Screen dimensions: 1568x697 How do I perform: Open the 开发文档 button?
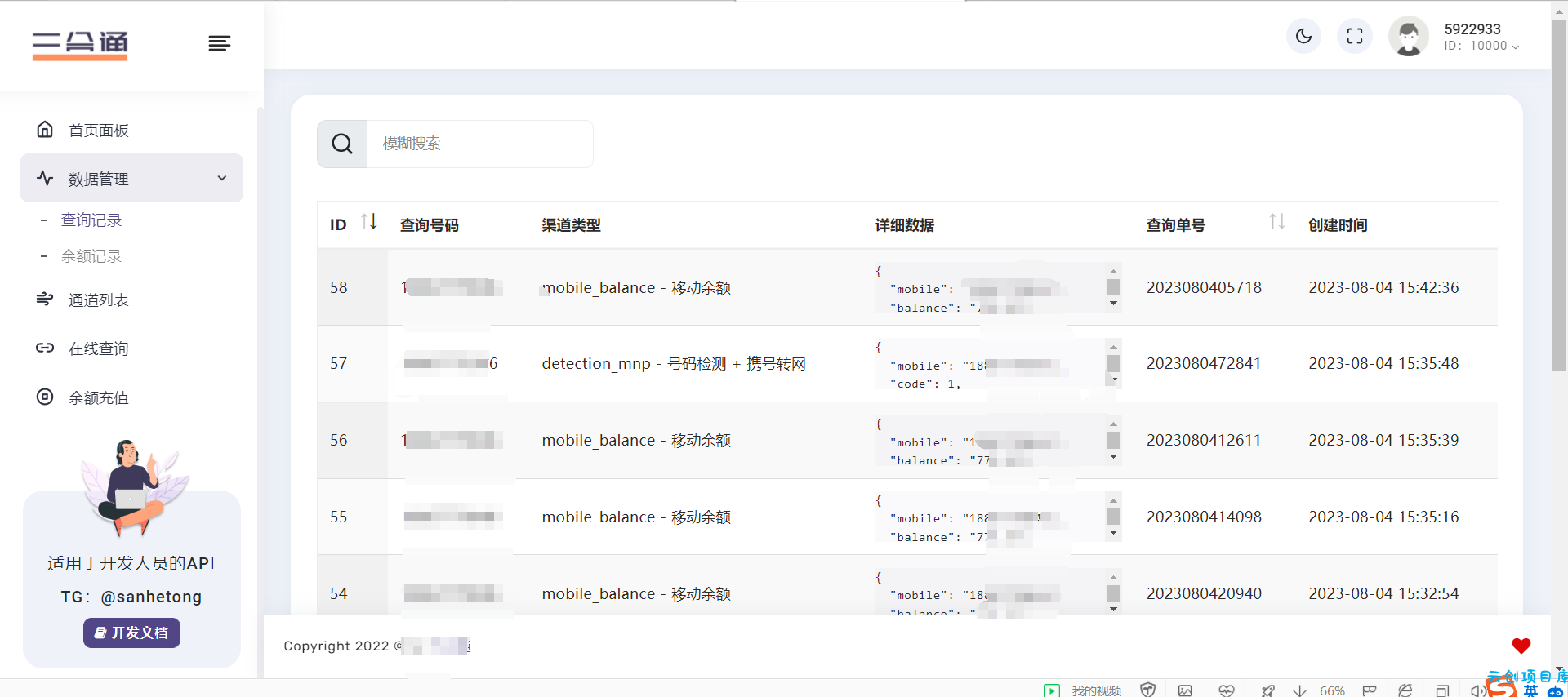131,633
